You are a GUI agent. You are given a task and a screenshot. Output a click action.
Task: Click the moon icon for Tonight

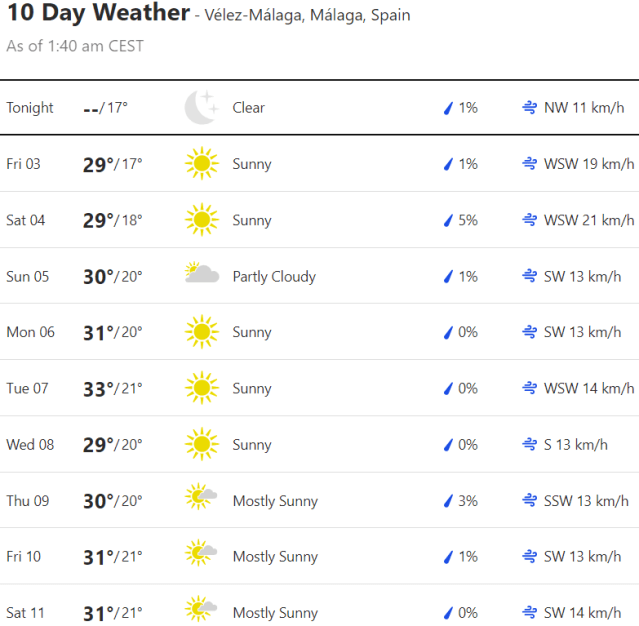point(201,107)
